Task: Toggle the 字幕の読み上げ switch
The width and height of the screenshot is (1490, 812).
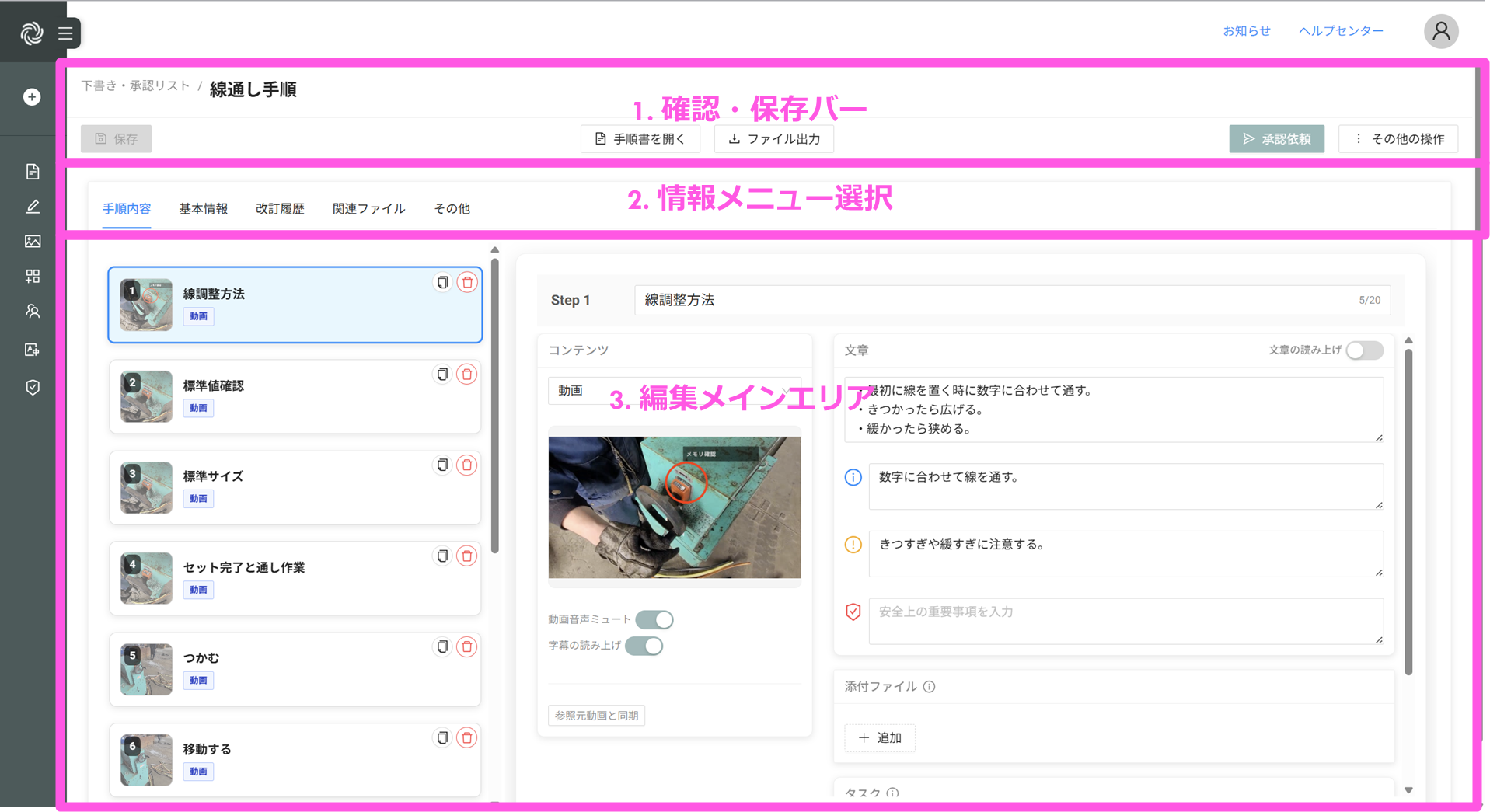Action: pos(644,646)
